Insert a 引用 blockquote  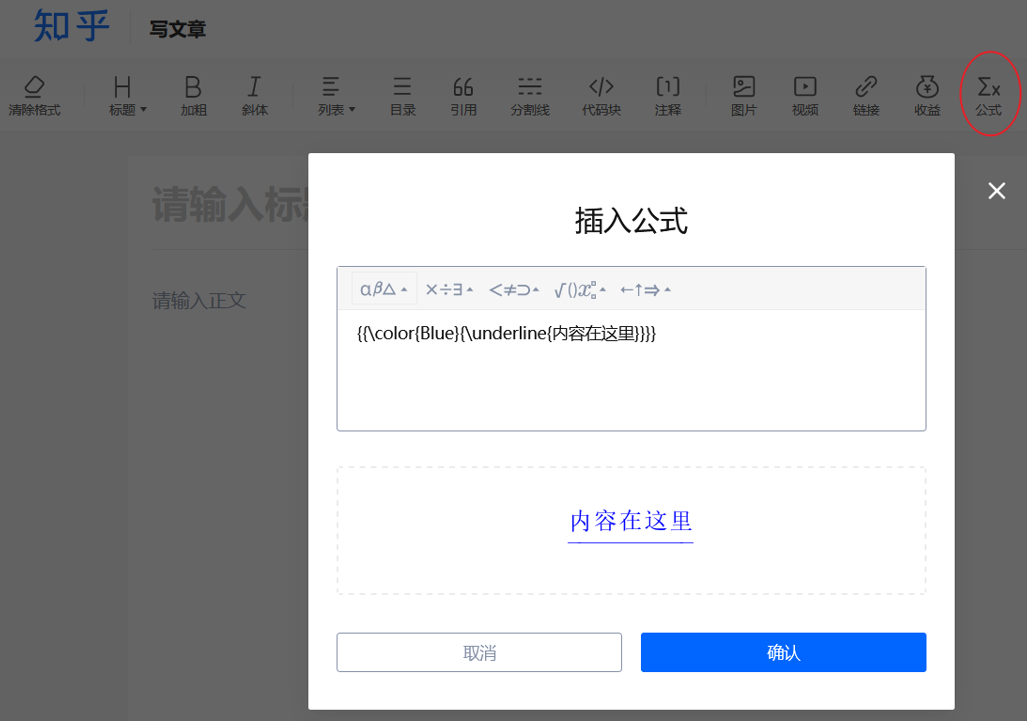463,96
